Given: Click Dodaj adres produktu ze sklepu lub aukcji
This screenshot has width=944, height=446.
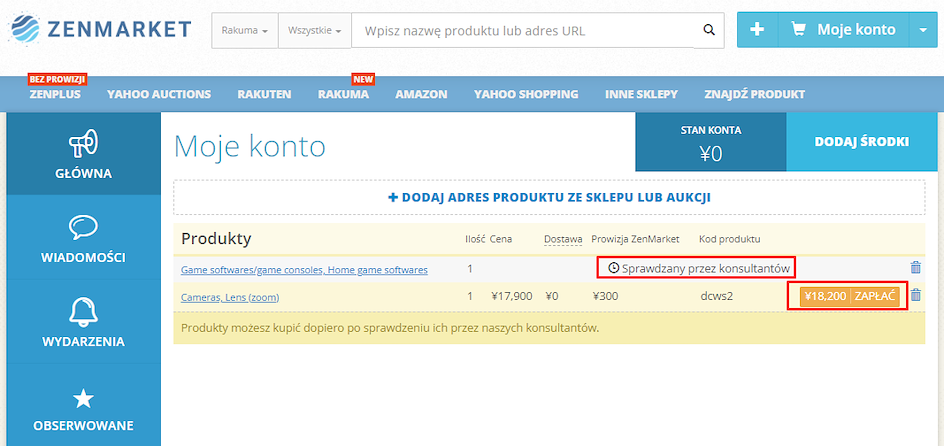Looking at the screenshot, I should 550,197.
